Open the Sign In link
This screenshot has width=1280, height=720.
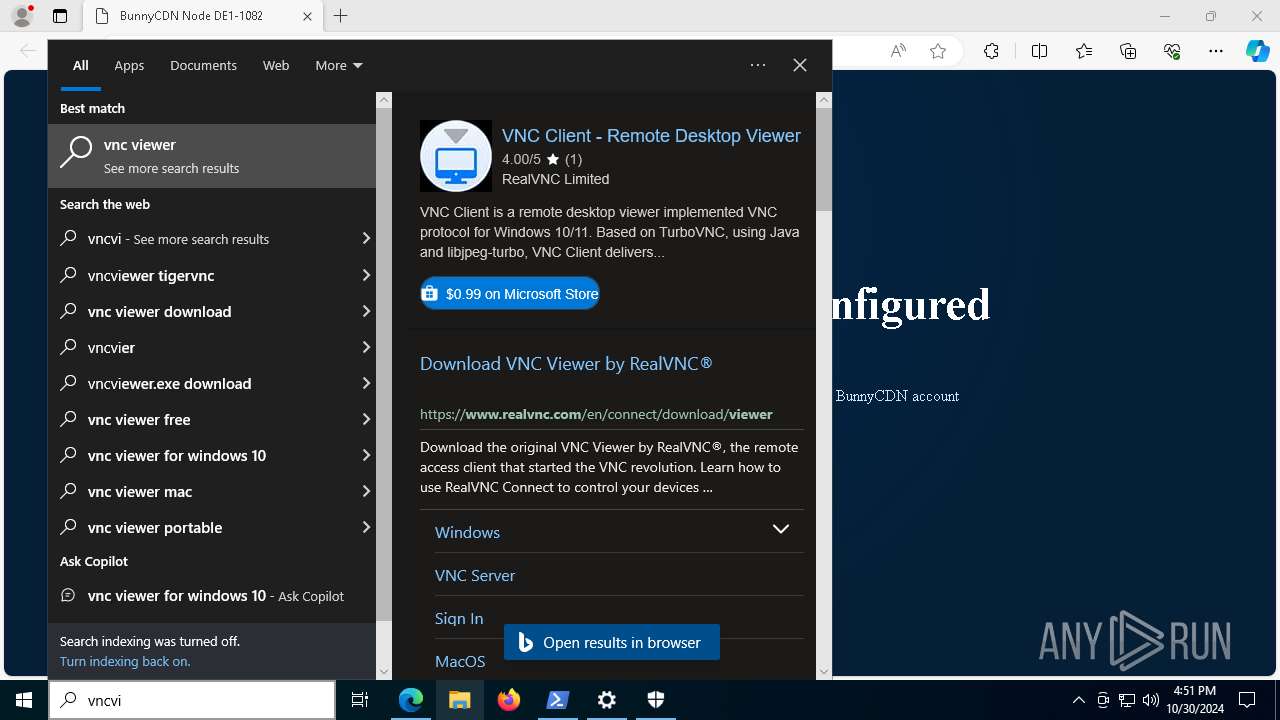coord(459,618)
